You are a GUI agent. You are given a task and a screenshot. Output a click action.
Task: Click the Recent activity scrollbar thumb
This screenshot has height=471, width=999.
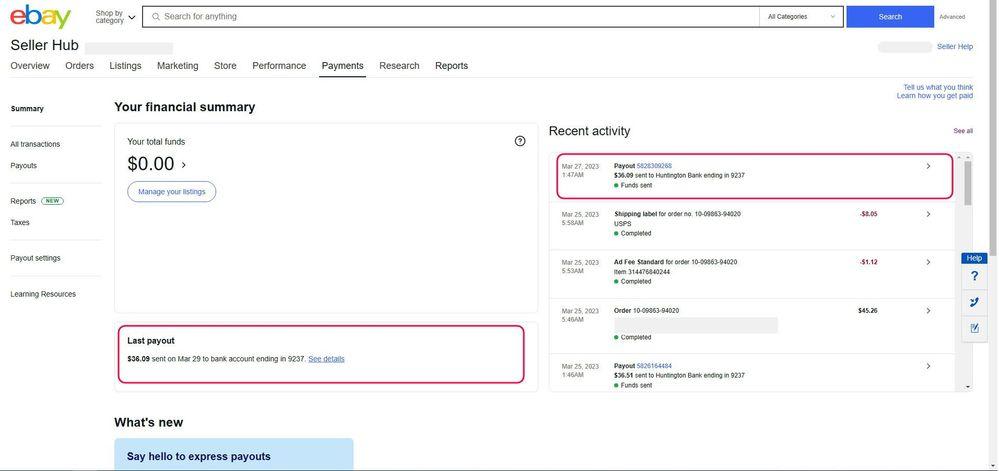click(968, 183)
